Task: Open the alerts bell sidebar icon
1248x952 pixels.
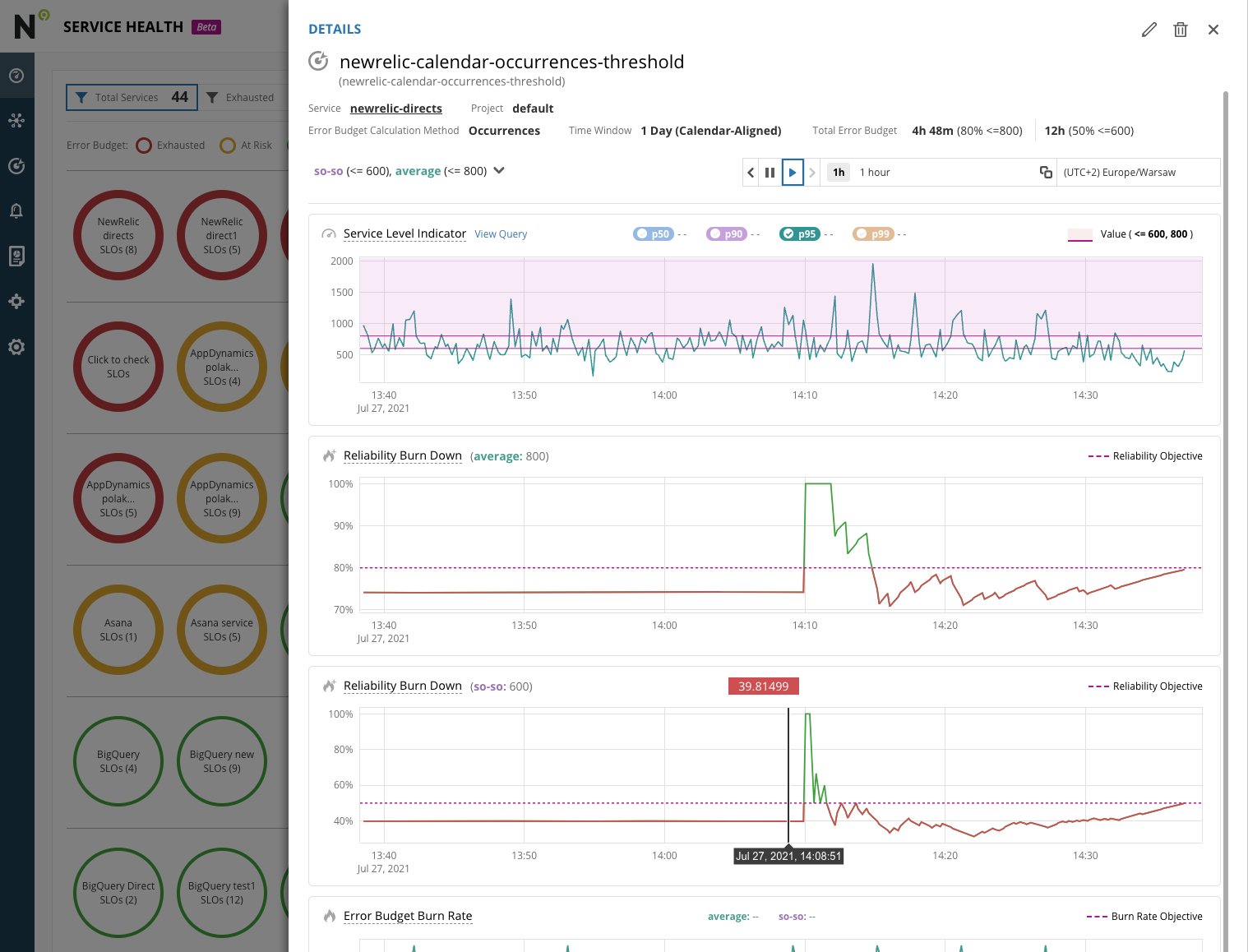Action: pos(16,211)
